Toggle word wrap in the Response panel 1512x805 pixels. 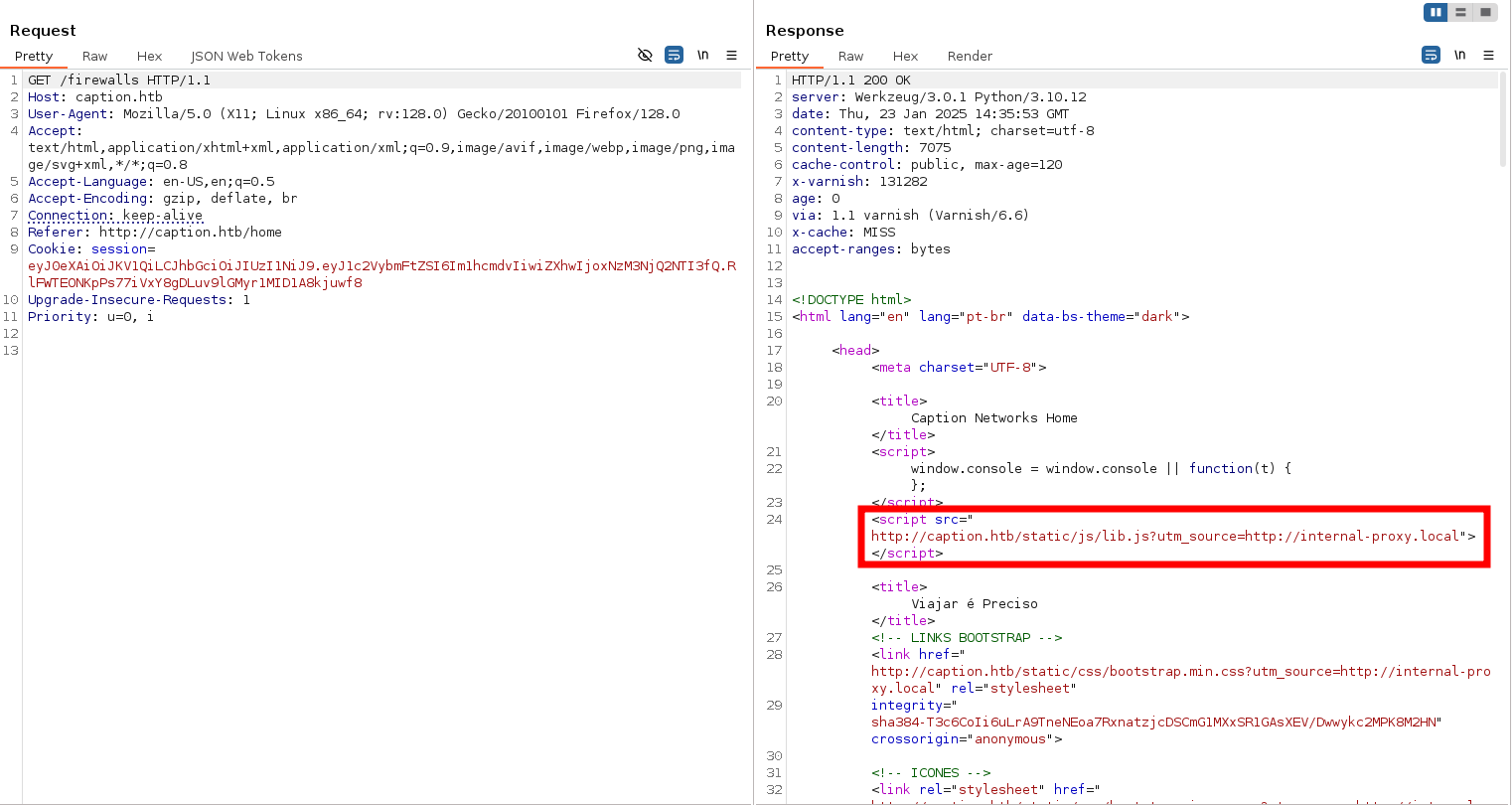[x=1431, y=56]
